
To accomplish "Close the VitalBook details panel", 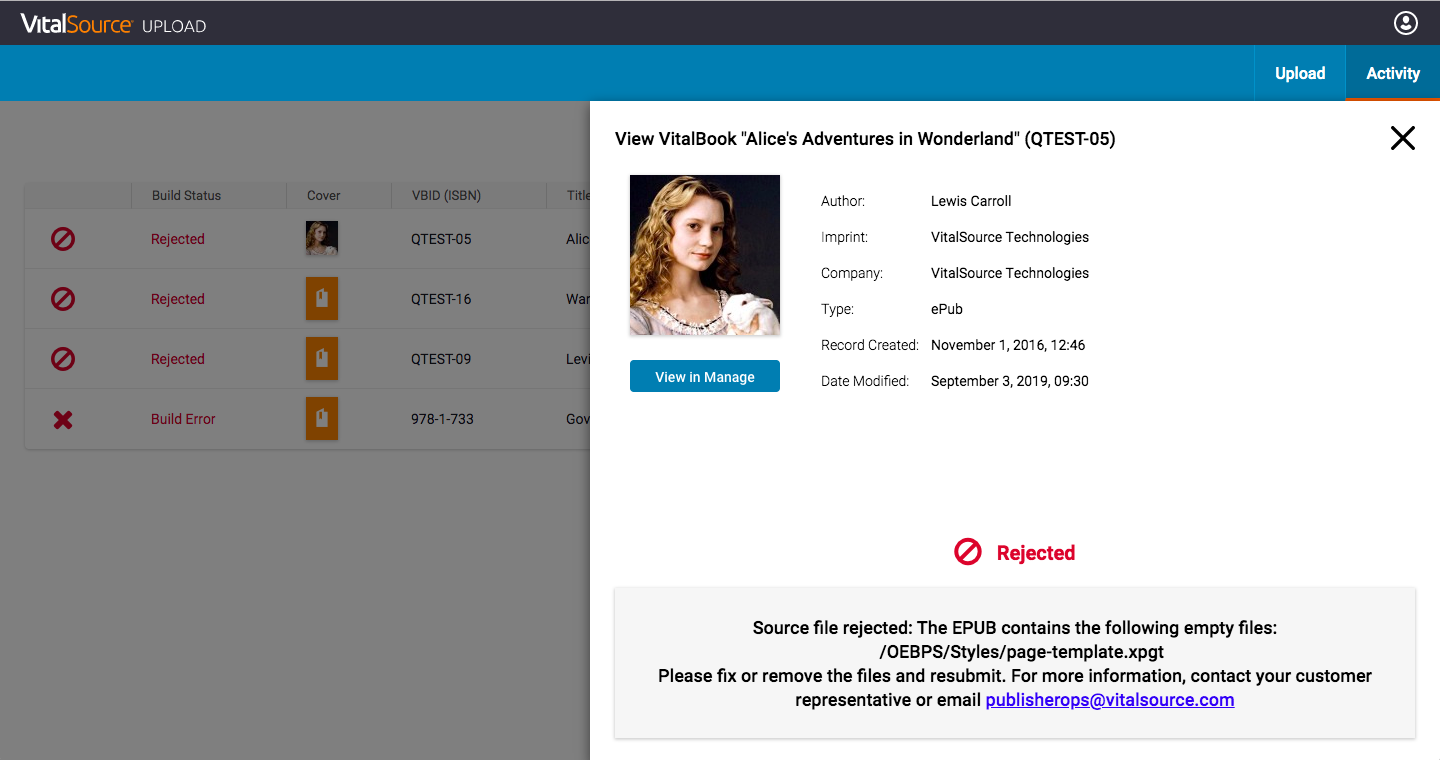I will pos(1403,138).
